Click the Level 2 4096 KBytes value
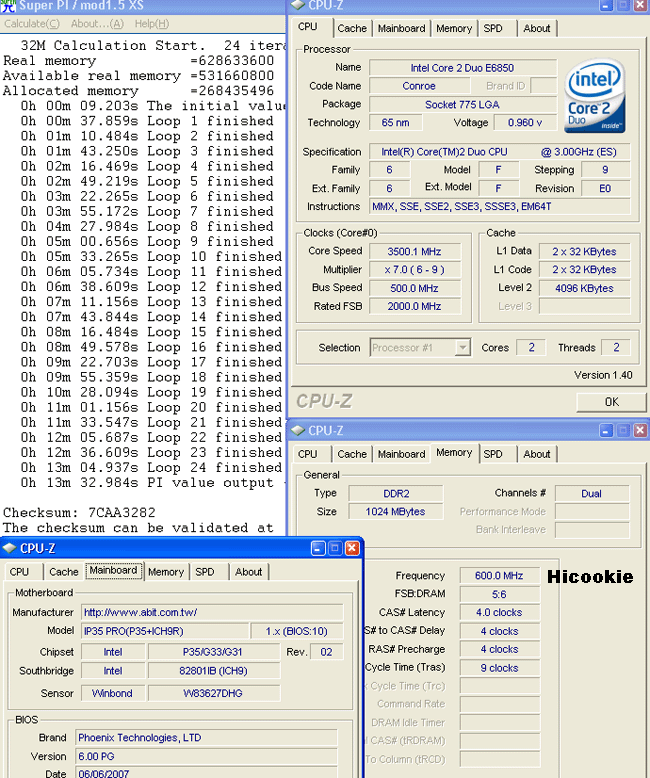The height and width of the screenshot is (778, 650). (585, 288)
